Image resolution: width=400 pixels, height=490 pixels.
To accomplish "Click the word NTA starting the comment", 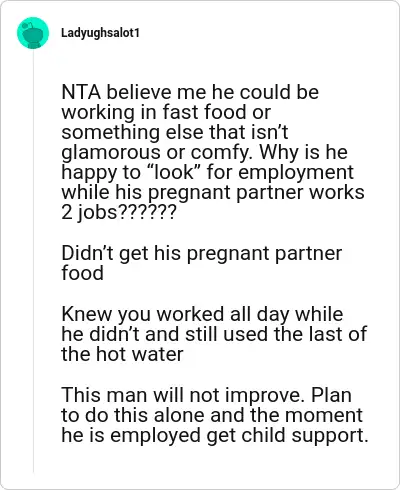I will click(x=81, y=92).
